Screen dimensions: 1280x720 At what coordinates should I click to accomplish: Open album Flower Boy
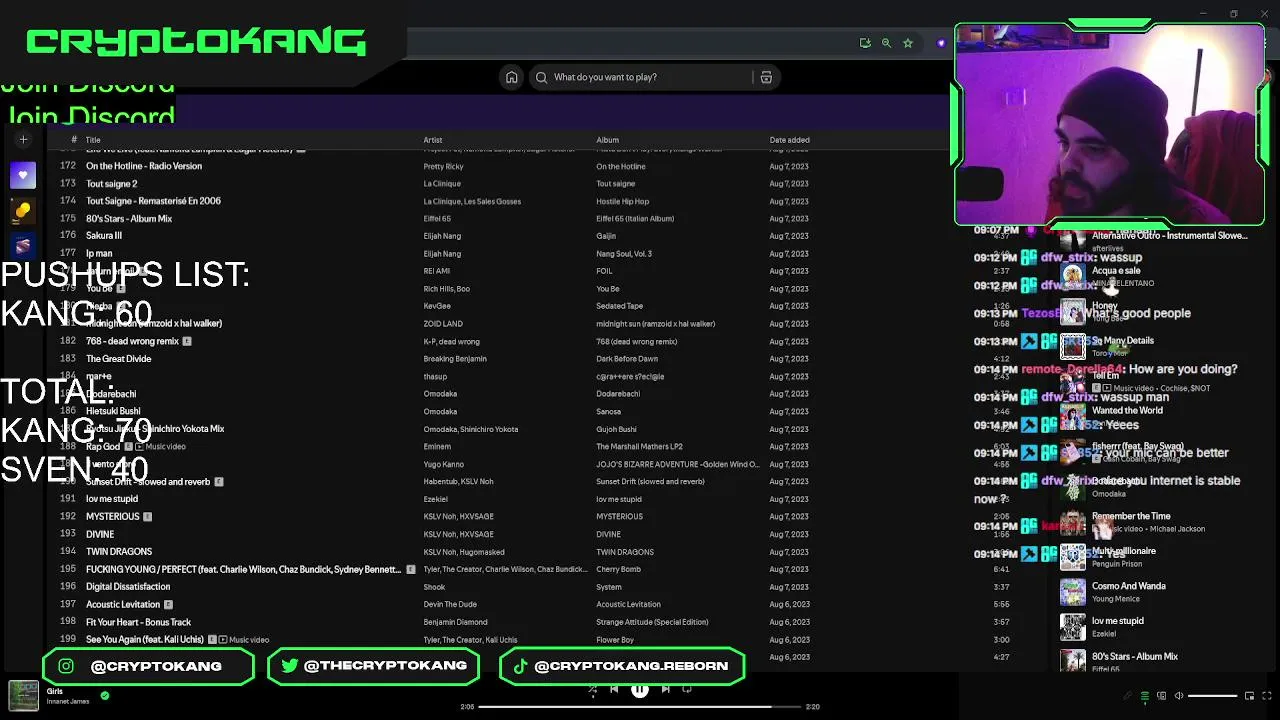click(x=615, y=640)
